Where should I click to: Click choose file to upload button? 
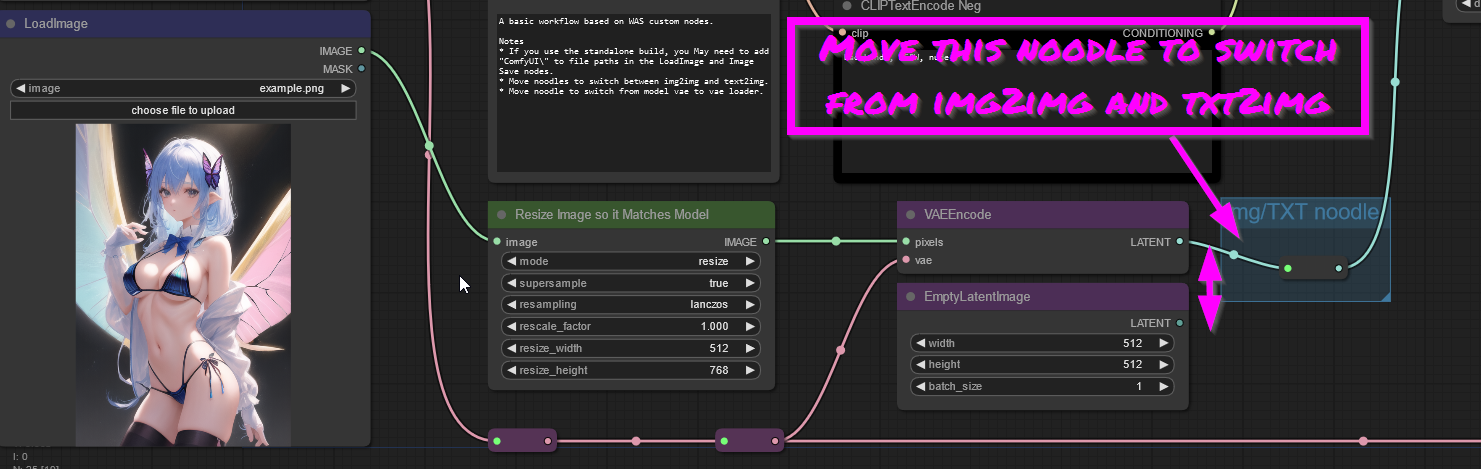183,110
